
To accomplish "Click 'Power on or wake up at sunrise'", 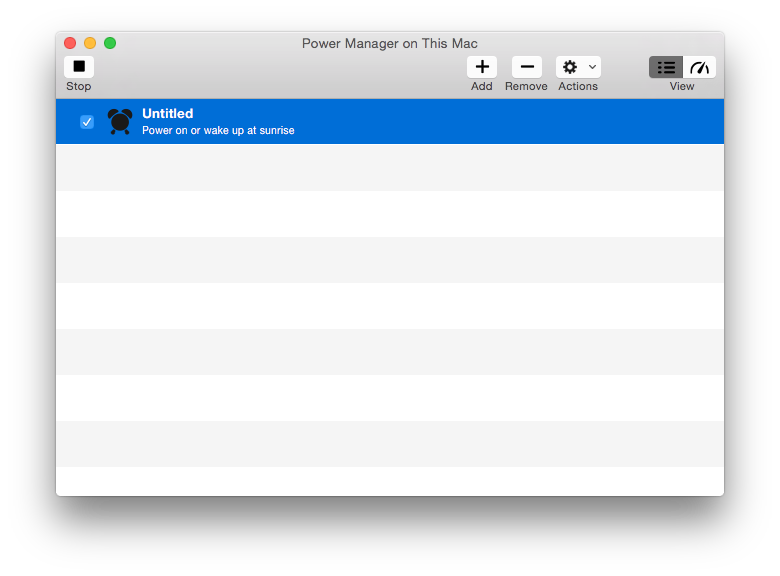I will 218,130.
